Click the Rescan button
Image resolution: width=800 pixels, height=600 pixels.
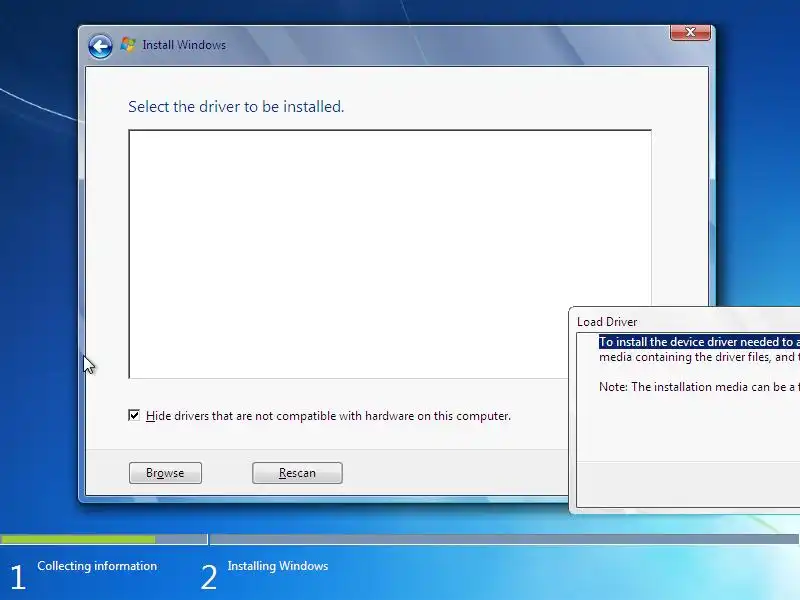pyautogui.click(x=297, y=473)
